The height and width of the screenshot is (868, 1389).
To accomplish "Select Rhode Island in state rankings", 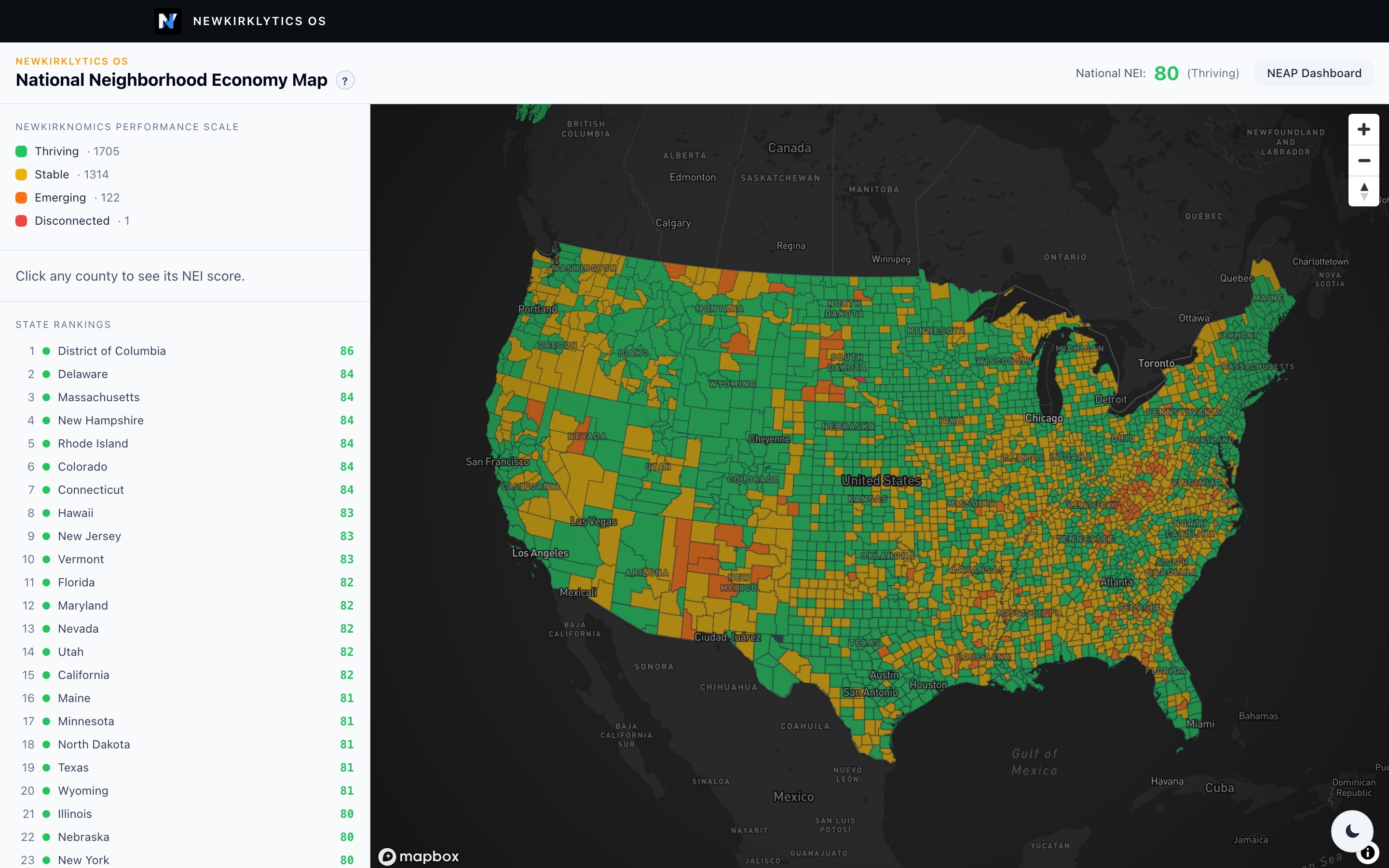I will point(185,444).
